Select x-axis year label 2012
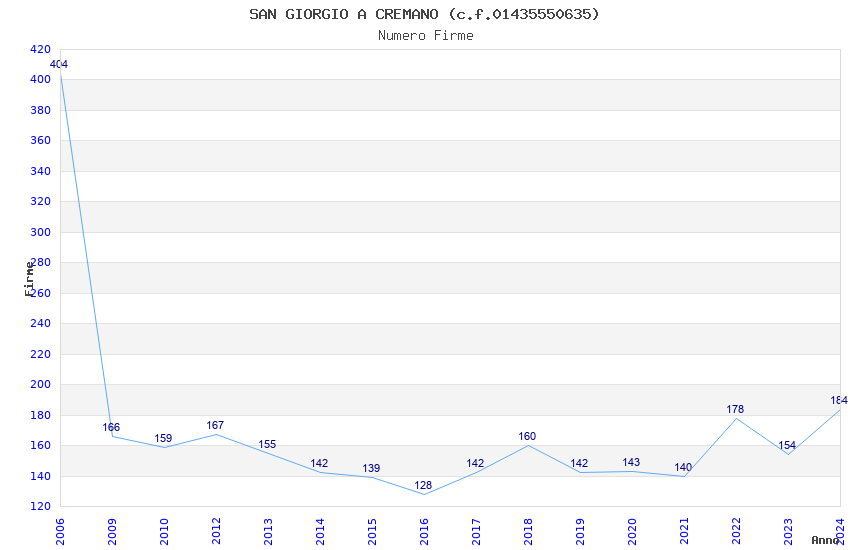This screenshot has height=550, width=850. click(x=216, y=532)
